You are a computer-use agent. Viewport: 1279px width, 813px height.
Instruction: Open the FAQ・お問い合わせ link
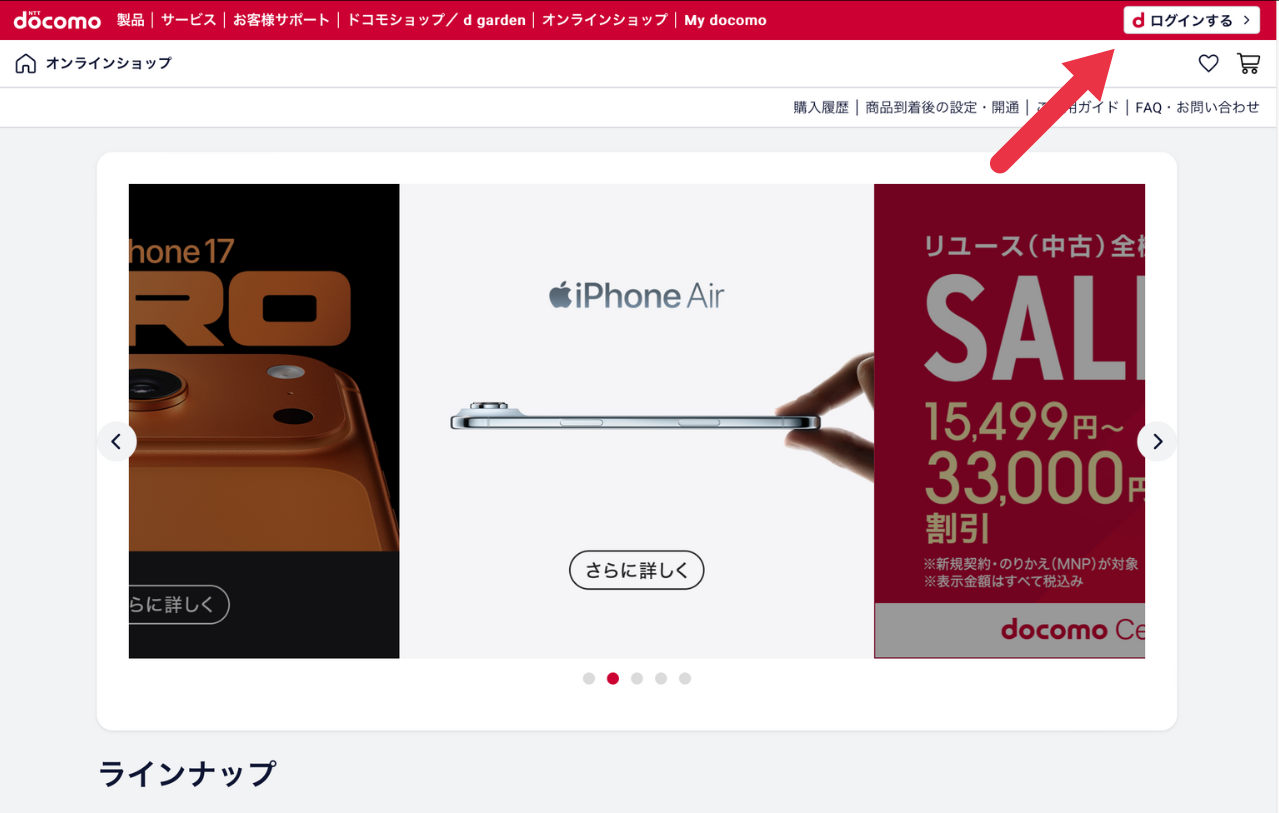click(1197, 107)
